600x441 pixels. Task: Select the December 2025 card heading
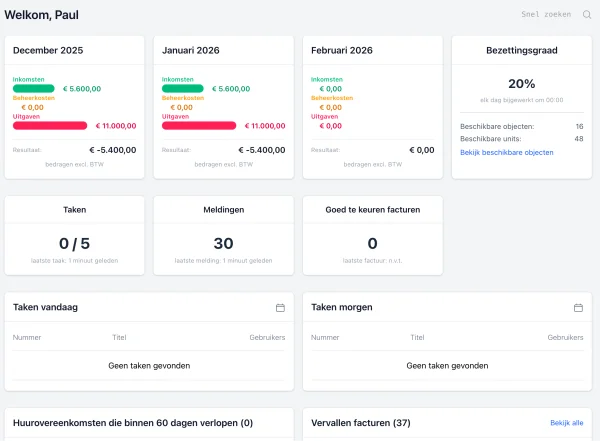click(x=48, y=51)
